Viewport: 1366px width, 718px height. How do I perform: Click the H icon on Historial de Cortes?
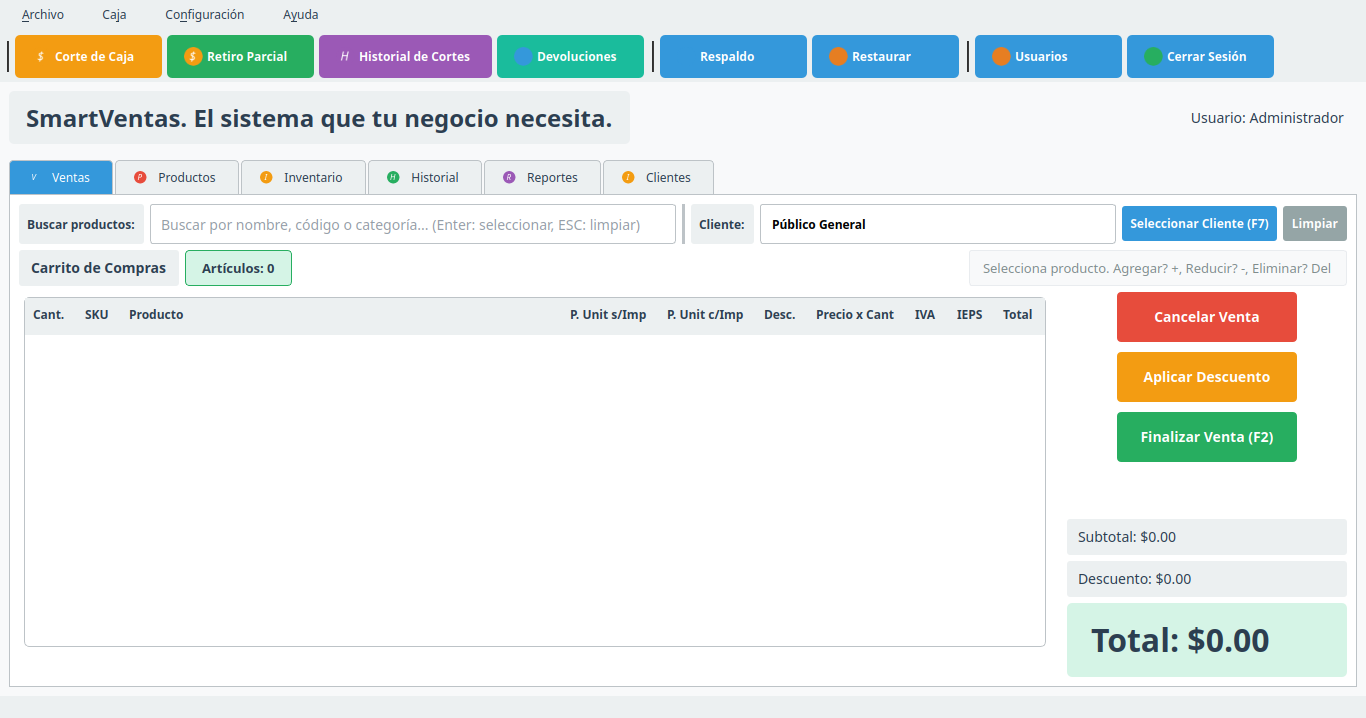click(x=345, y=57)
